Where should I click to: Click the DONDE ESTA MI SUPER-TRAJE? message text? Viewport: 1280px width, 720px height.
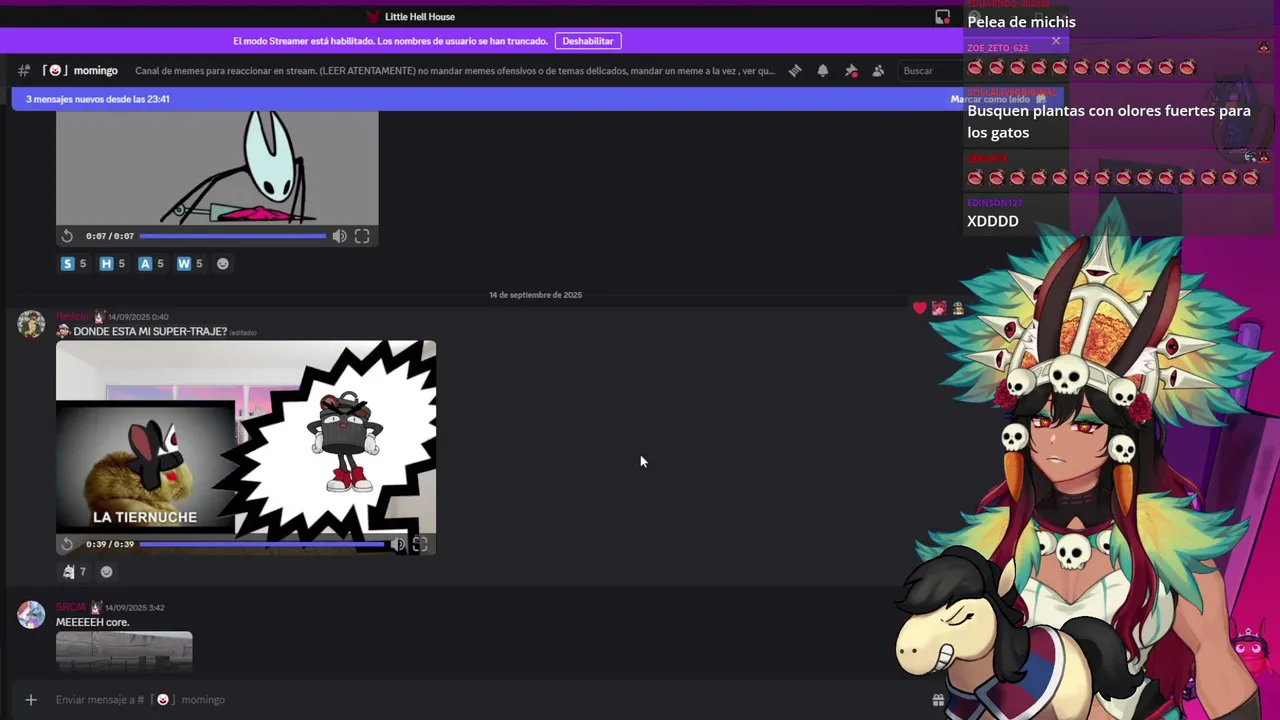tap(150, 331)
